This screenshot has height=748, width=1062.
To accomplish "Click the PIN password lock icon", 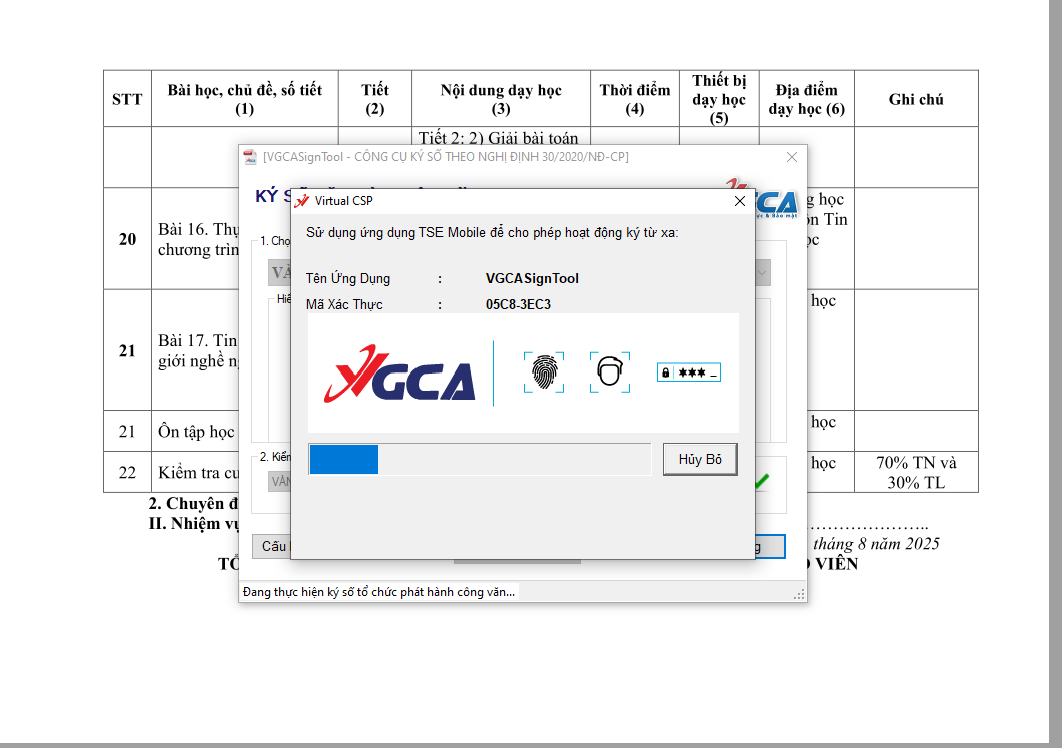I will click(x=689, y=373).
